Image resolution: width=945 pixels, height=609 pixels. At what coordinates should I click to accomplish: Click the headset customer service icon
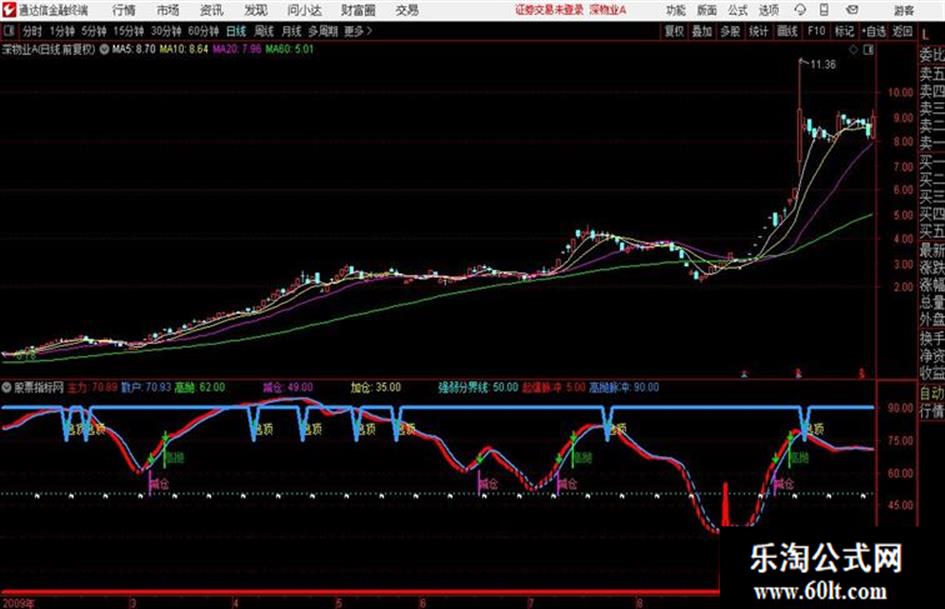point(800,10)
